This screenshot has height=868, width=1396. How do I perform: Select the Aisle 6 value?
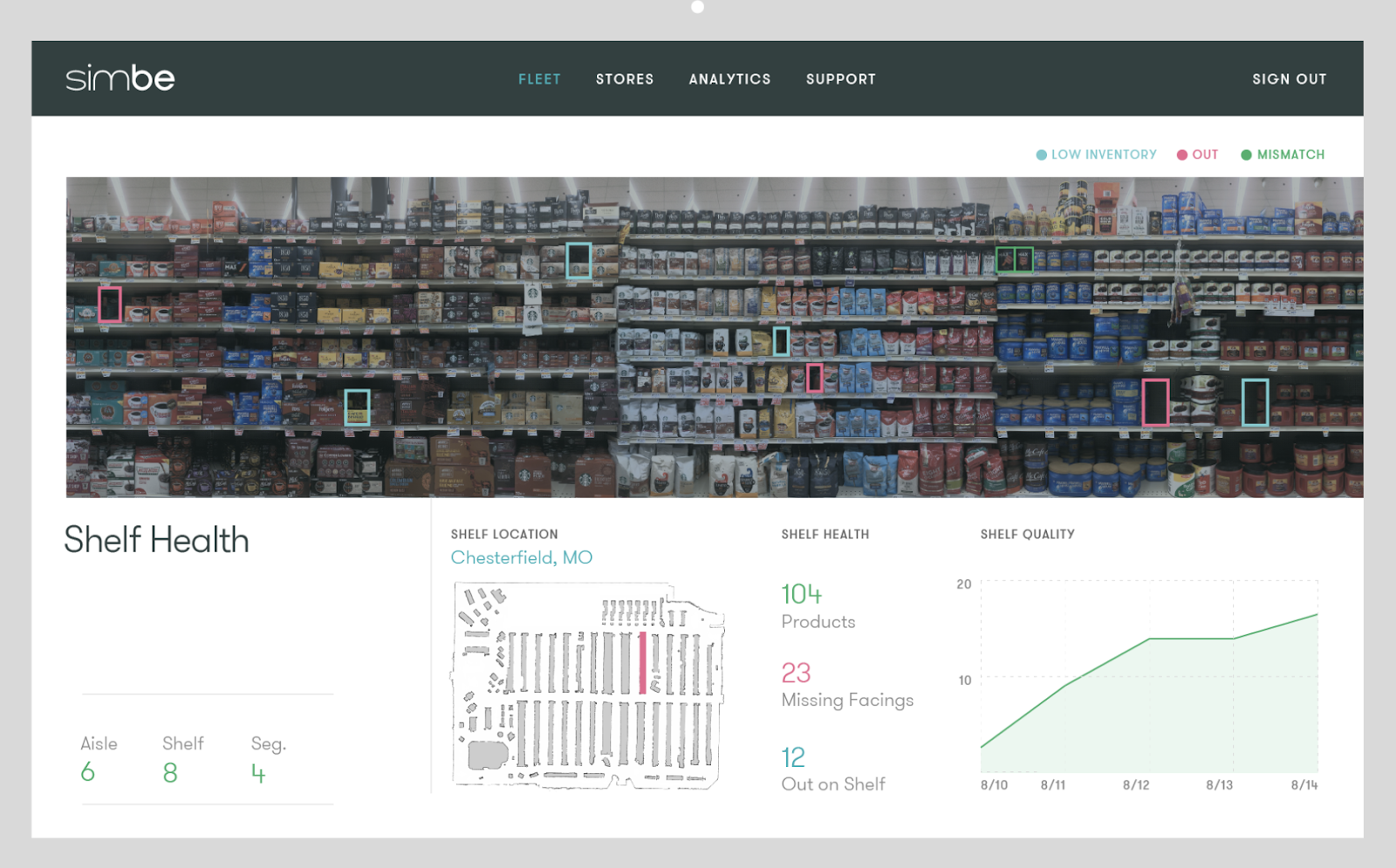click(x=87, y=772)
